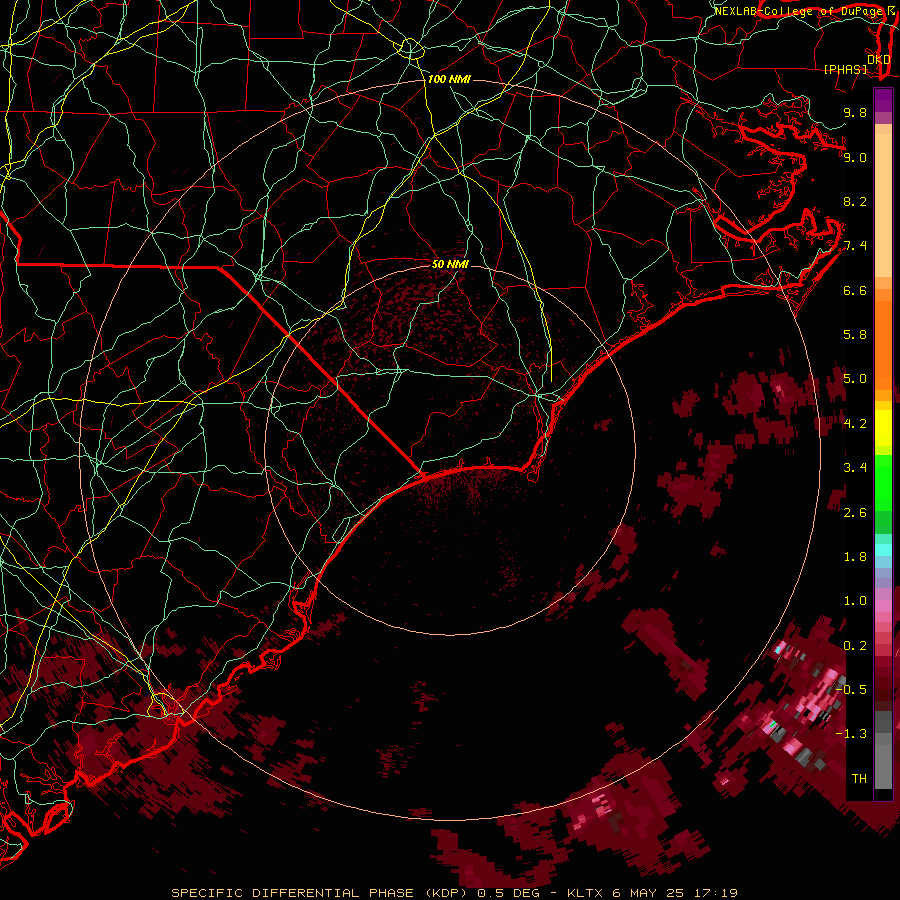Image resolution: width=900 pixels, height=900 pixels.
Task: Click the NEXLAB-College of DuPage label
Action: tap(798, 11)
